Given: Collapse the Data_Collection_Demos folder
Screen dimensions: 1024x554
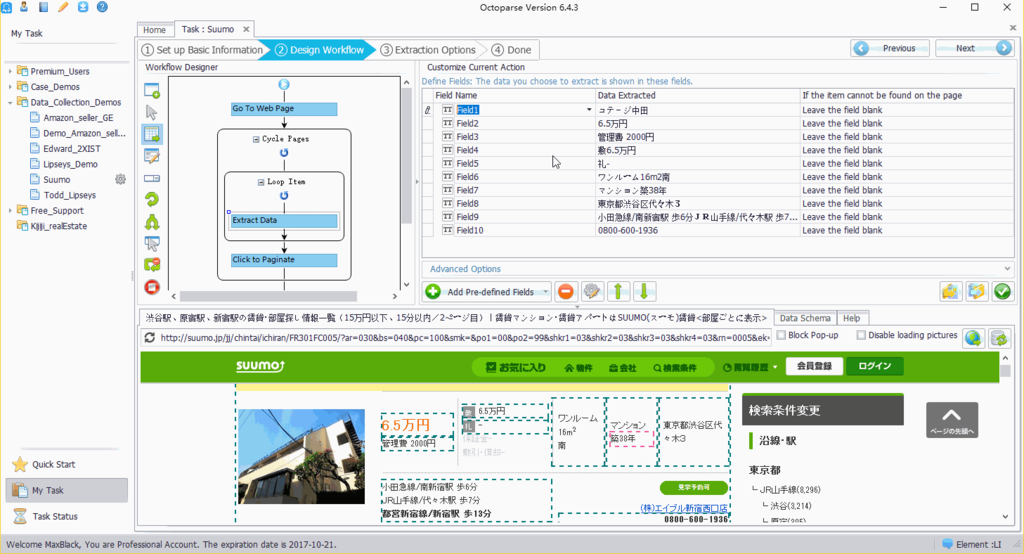Looking at the screenshot, I should click(x=10, y=103).
